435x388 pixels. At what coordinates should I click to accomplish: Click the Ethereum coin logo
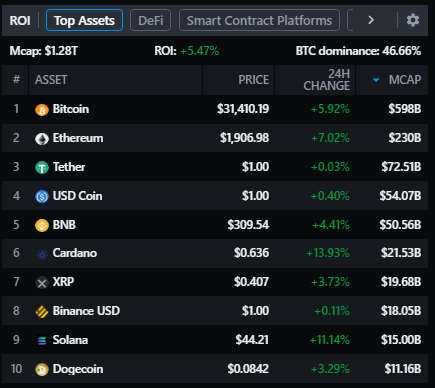pos(42,139)
